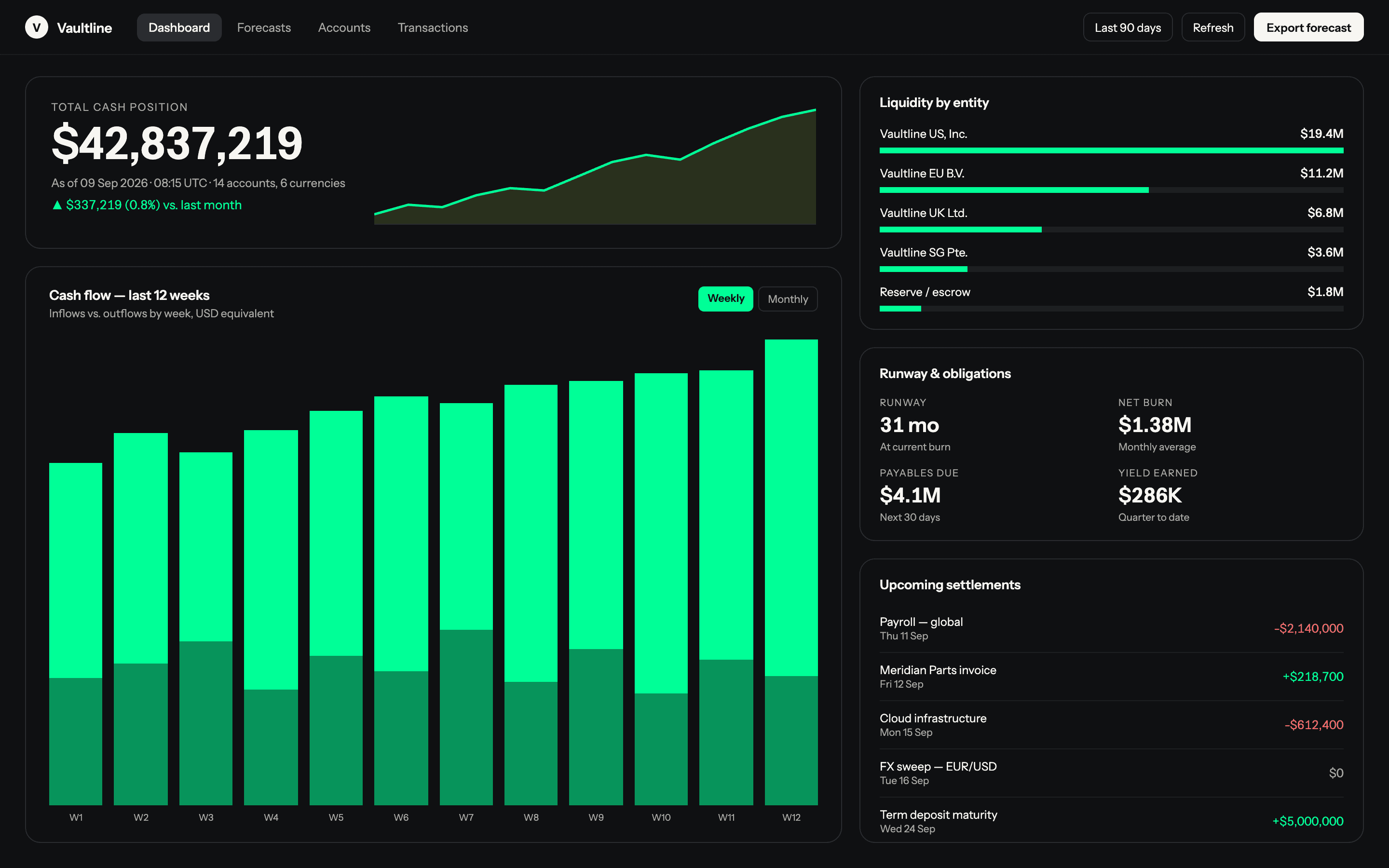This screenshot has width=1389, height=868.
Task: Open the Payroll — global settlement row
Action: (x=1111, y=628)
